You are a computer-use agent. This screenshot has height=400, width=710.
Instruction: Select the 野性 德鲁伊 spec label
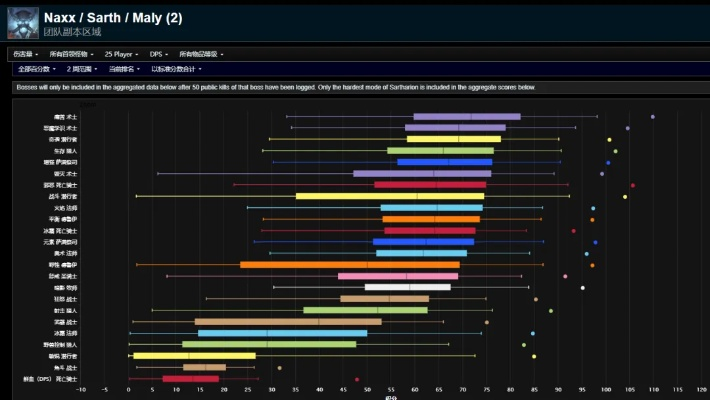pos(62,265)
